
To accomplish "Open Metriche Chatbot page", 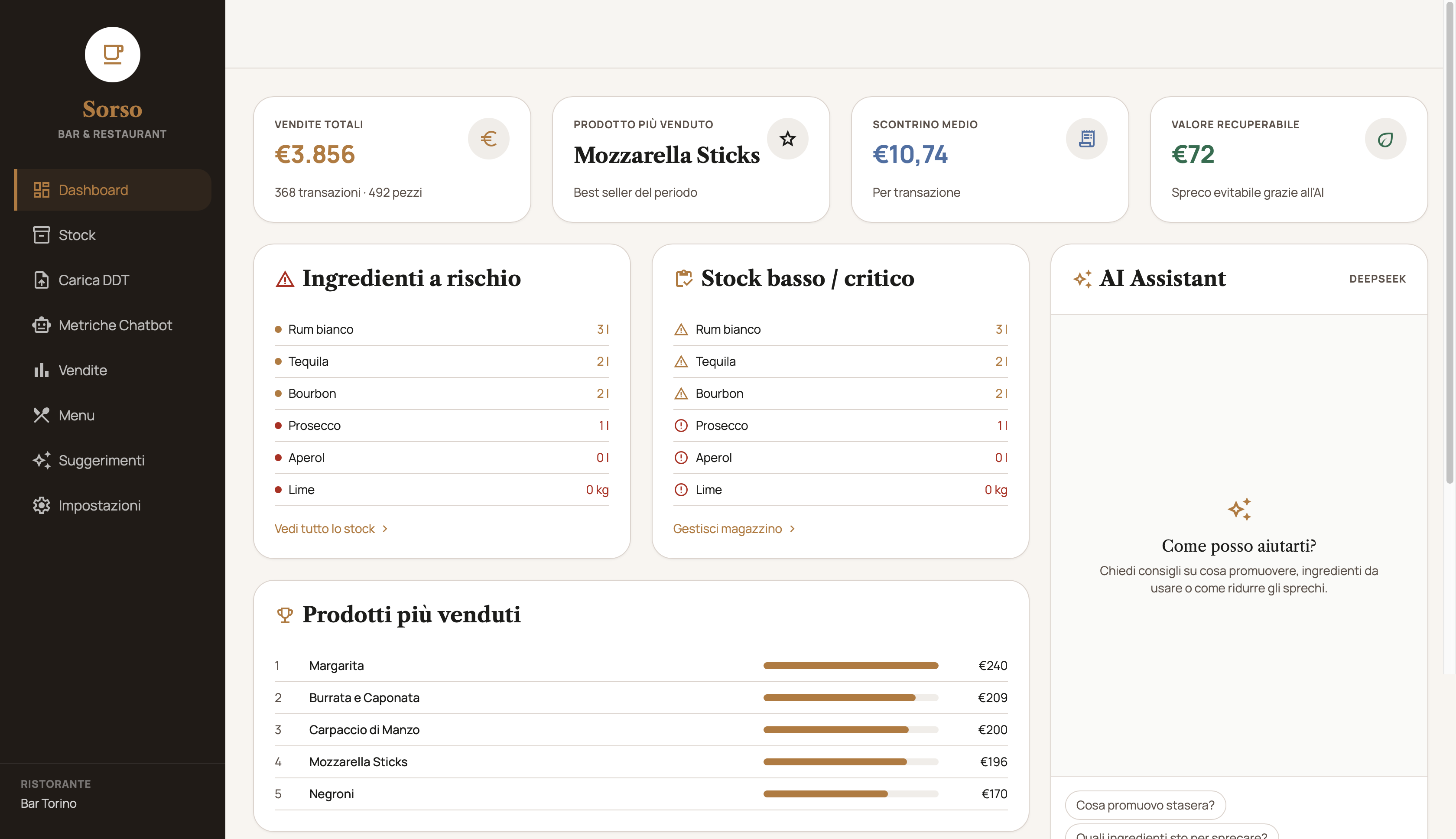I will tap(112, 325).
